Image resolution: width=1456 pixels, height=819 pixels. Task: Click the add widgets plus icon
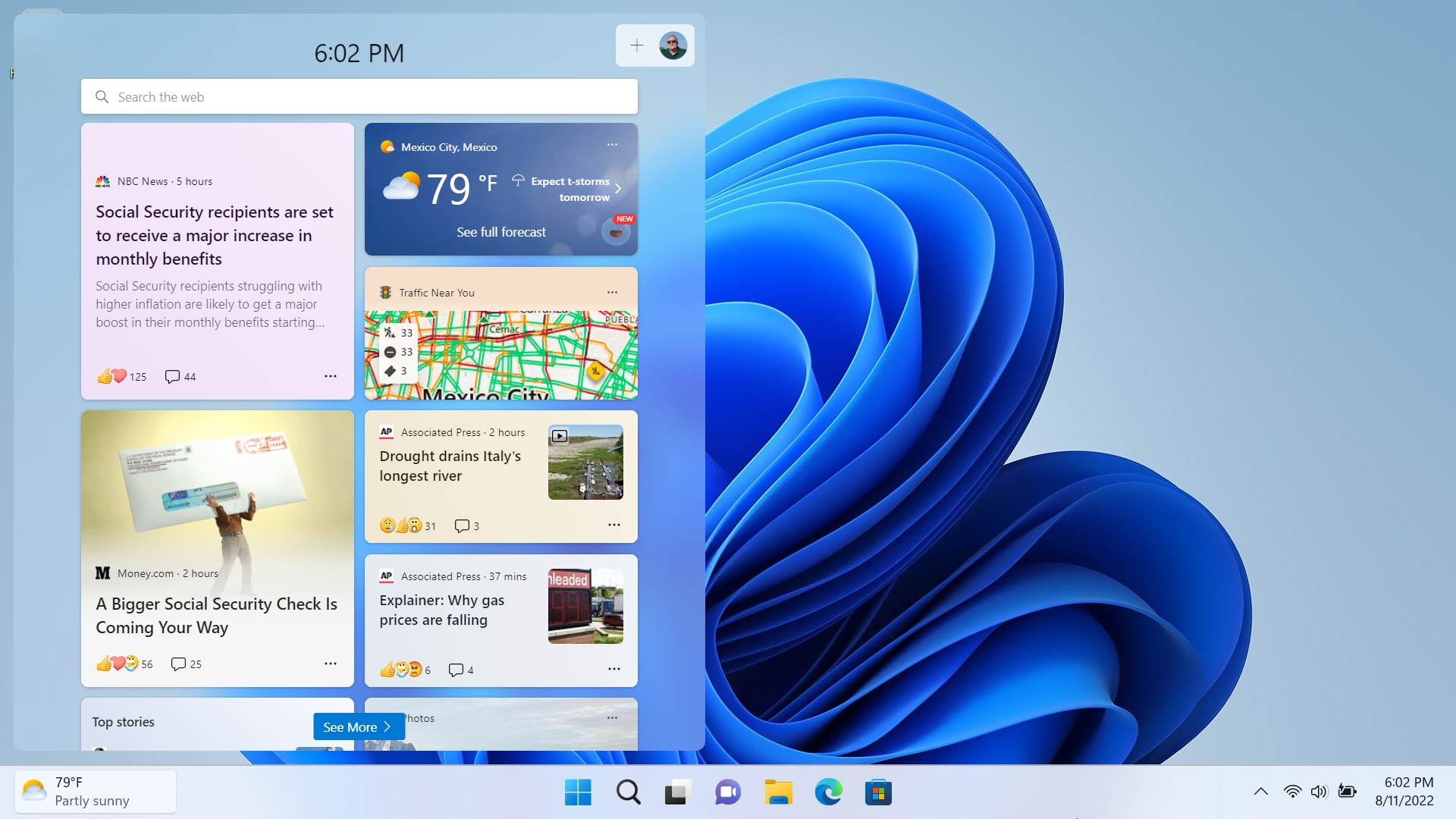click(637, 45)
